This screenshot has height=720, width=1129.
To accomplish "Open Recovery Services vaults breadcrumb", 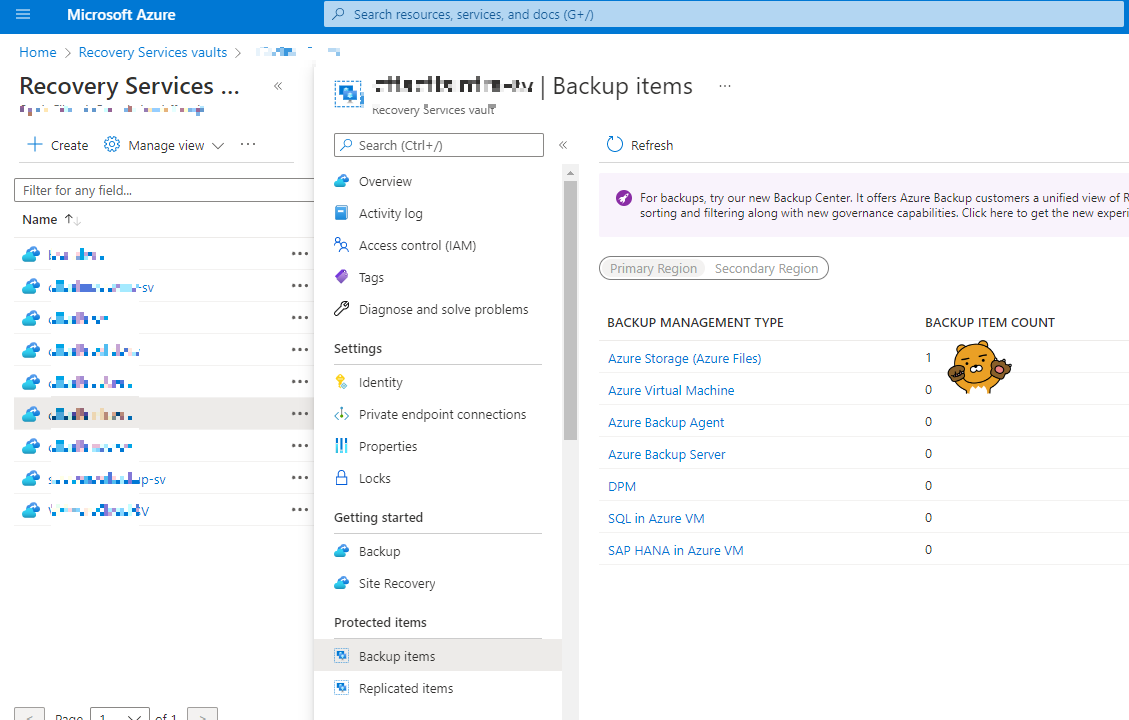I will pos(153,53).
